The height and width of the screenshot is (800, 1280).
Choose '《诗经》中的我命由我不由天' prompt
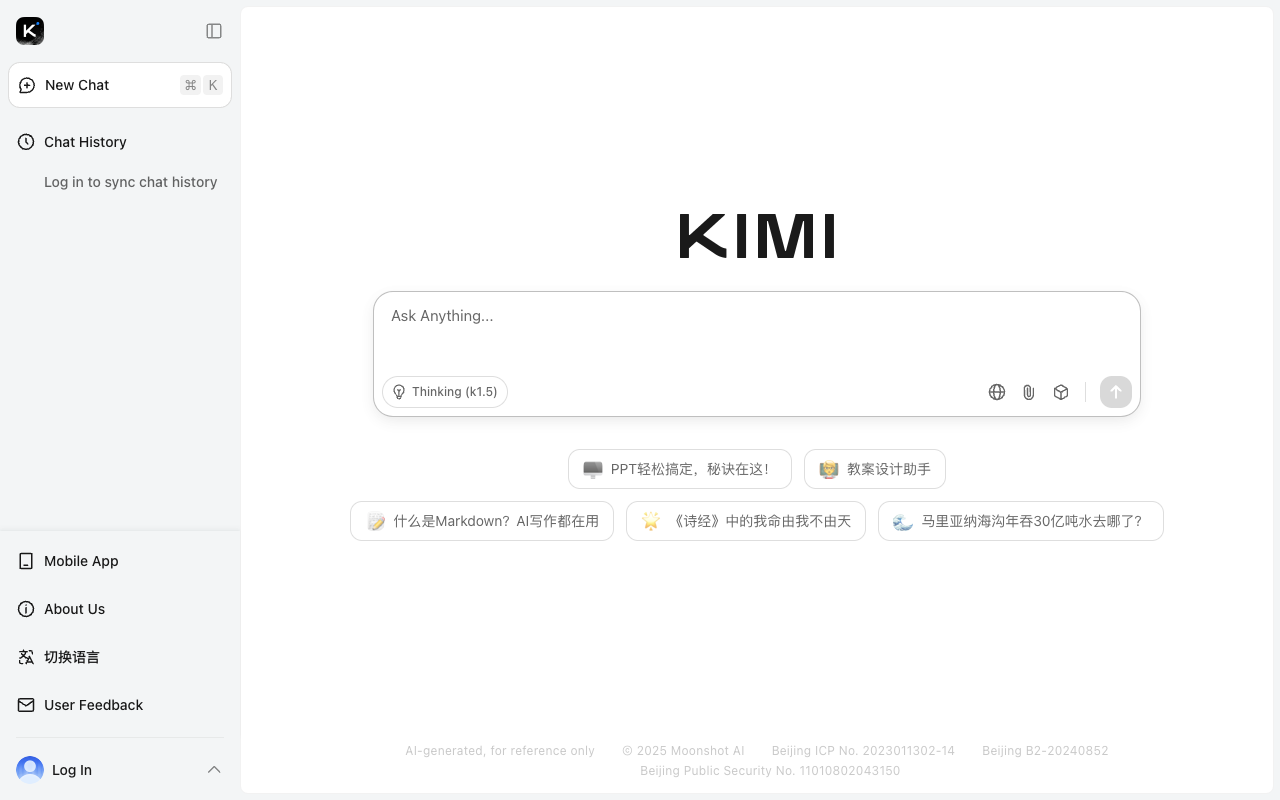[x=746, y=521]
